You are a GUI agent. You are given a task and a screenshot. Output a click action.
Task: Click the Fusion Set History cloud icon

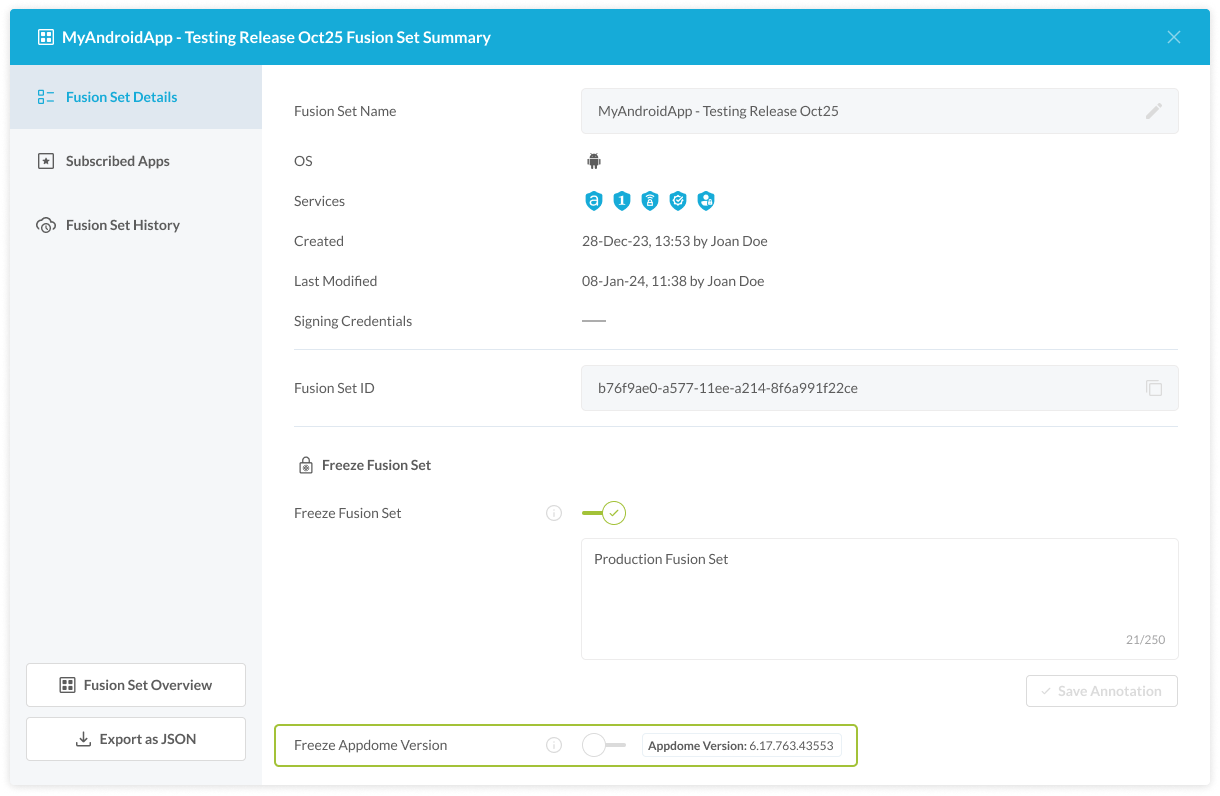[x=45, y=225]
